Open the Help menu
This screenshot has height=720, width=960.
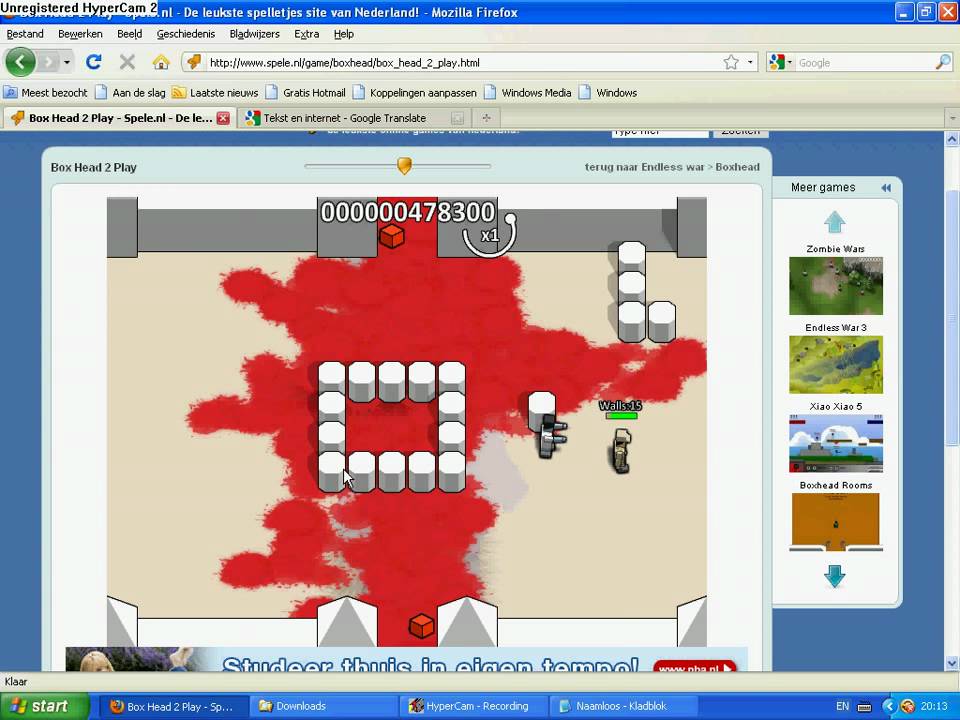pyautogui.click(x=344, y=34)
